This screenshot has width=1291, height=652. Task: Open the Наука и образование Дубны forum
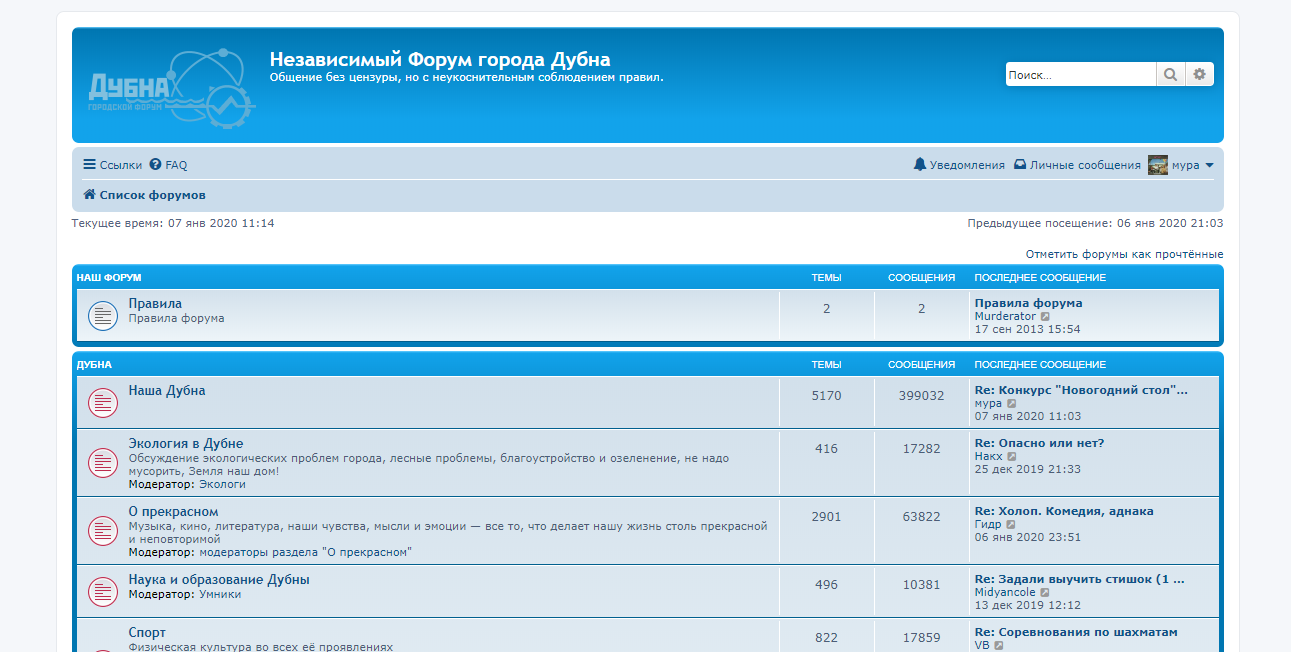pos(219,580)
